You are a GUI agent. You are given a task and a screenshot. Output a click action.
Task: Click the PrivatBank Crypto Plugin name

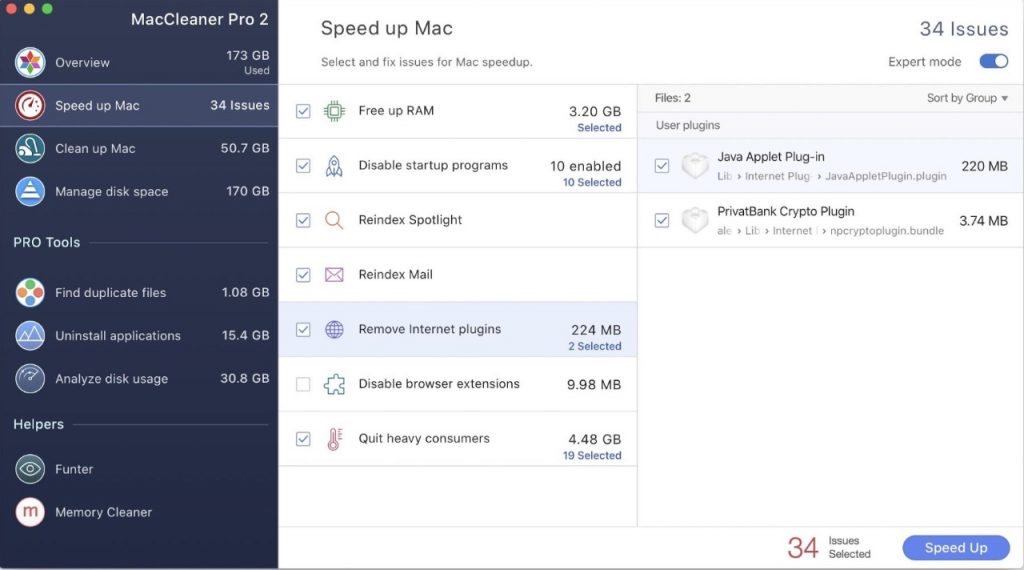point(786,212)
